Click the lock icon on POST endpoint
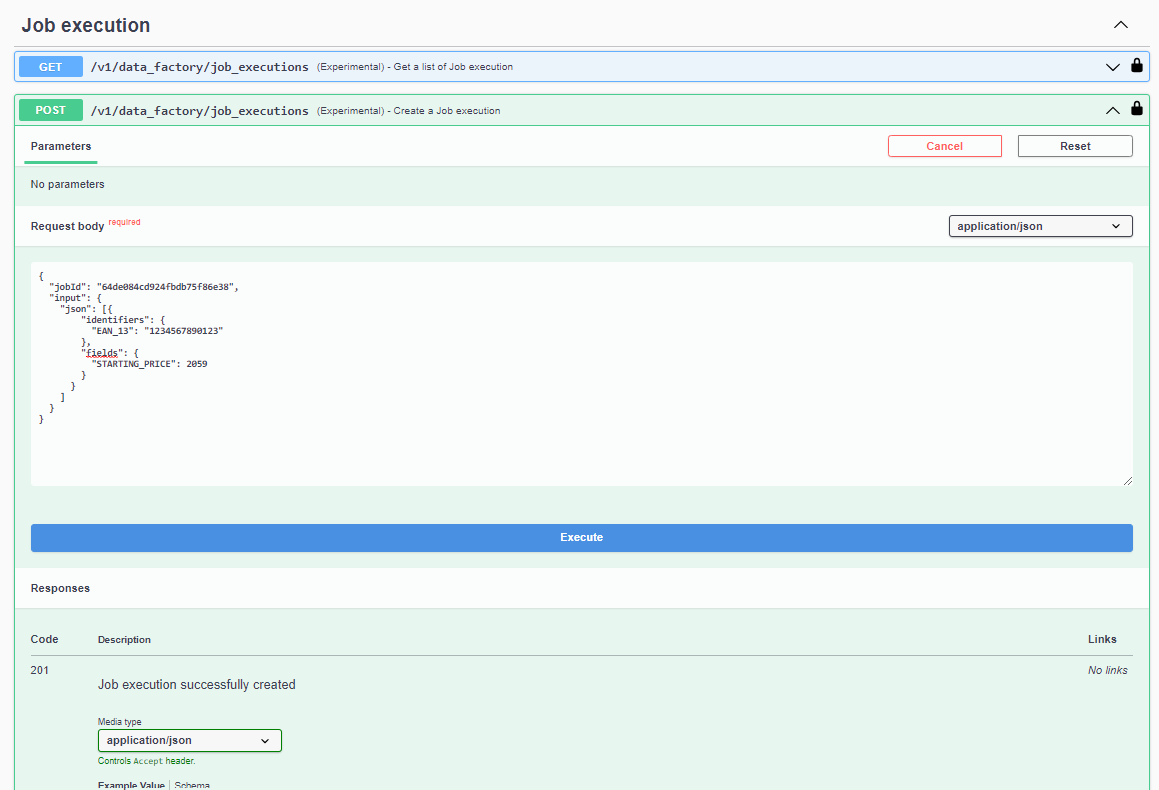 tap(1137, 109)
